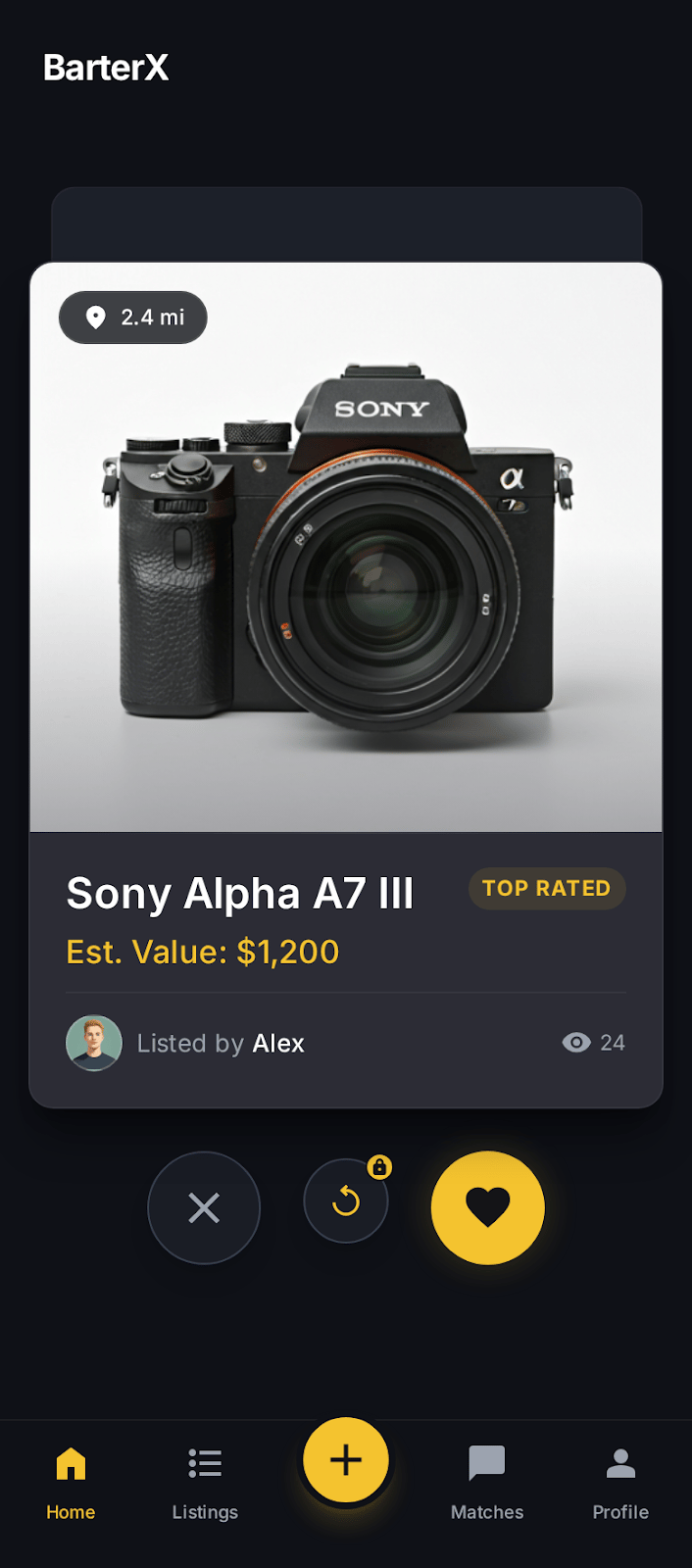The height and width of the screenshot is (1568, 692).
Task: Tap the yellow plus add listing button
Action: click(346, 1460)
